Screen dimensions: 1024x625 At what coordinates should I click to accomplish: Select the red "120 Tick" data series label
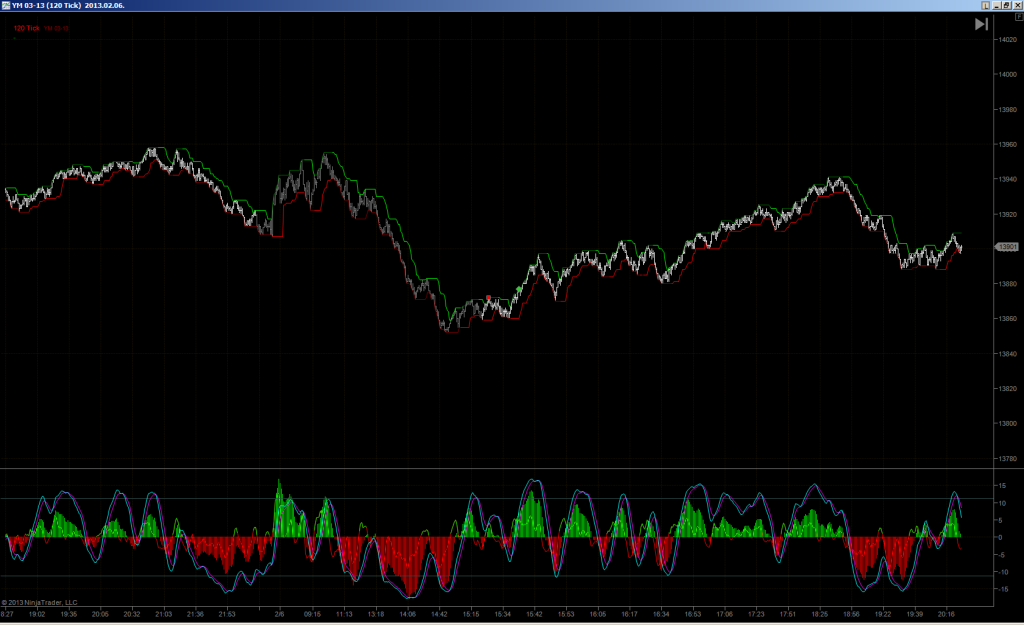point(27,28)
